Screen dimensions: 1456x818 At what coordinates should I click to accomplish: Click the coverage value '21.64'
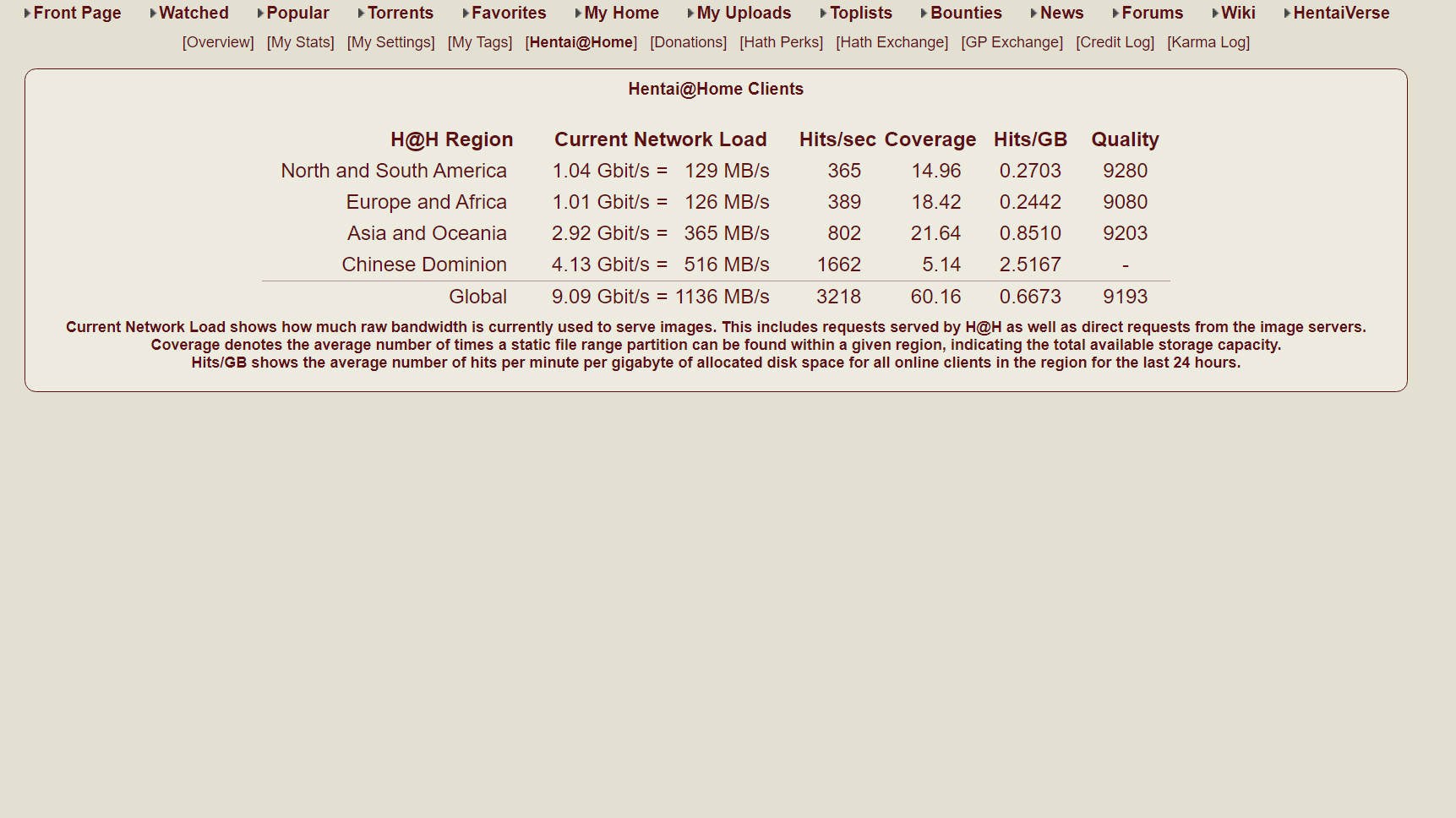[935, 233]
